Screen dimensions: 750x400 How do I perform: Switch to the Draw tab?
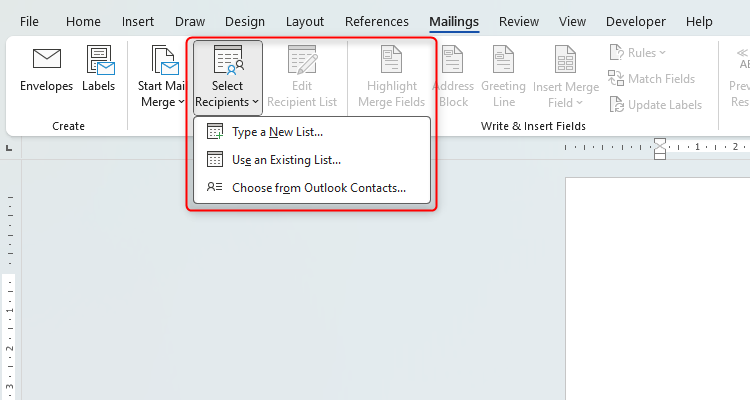coord(190,22)
